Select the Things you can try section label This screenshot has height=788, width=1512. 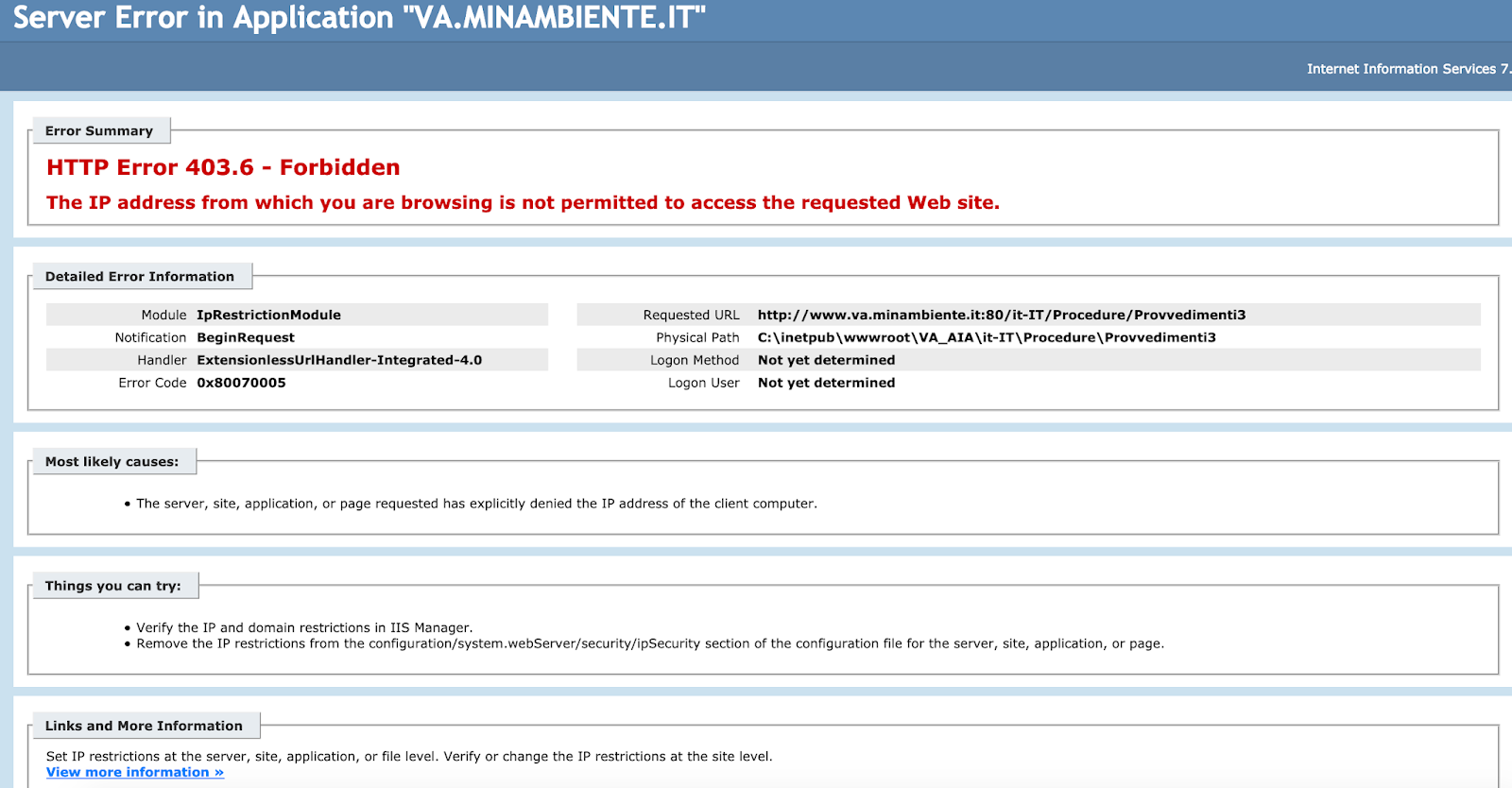(x=113, y=586)
